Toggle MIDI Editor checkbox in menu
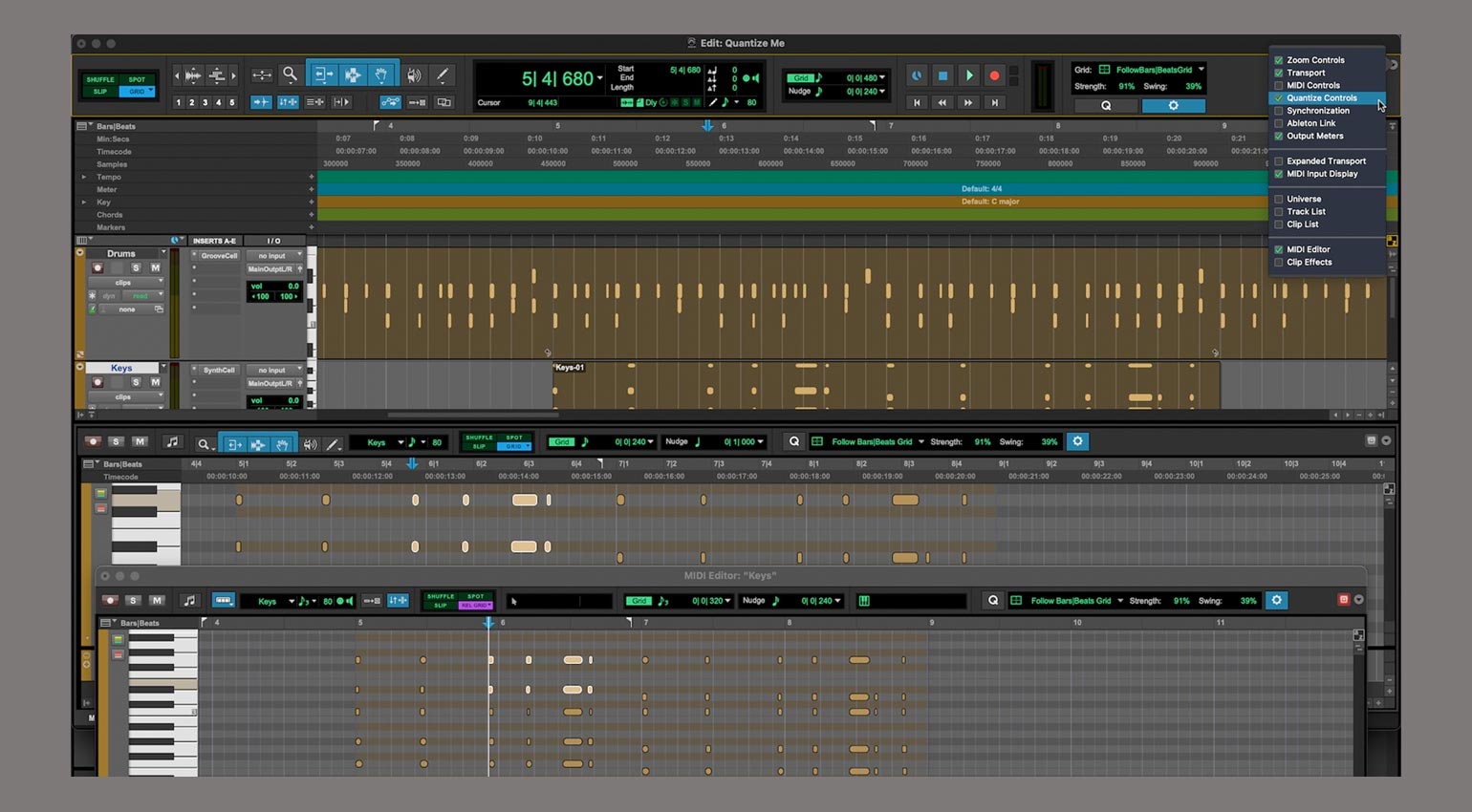The height and width of the screenshot is (812, 1472). click(x=1279, y=249)
